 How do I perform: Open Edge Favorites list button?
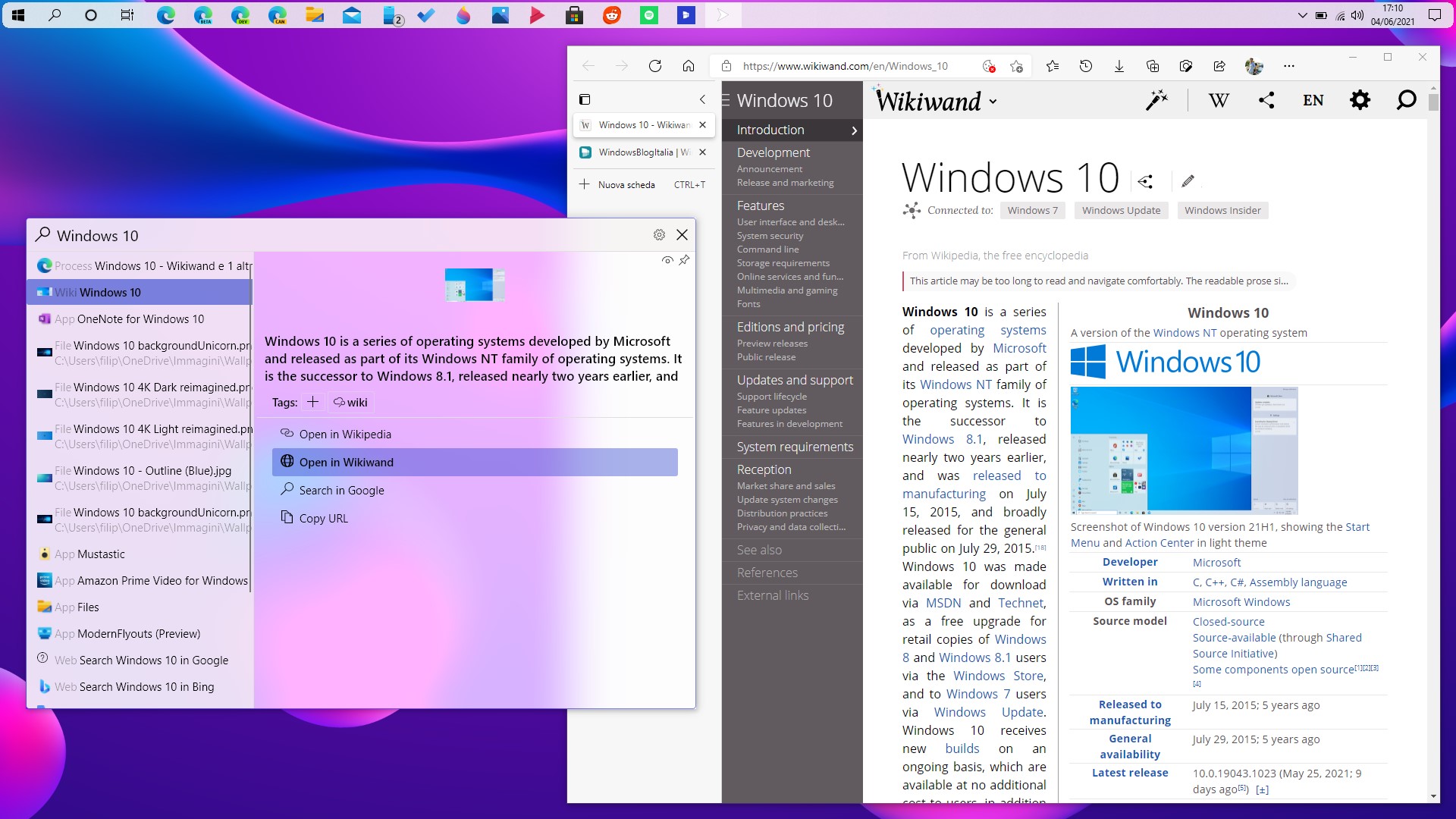[1053, 66]
